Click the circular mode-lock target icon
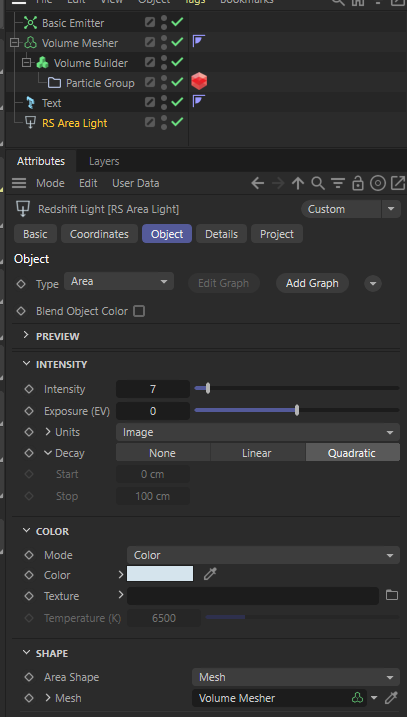 (378, 183)
